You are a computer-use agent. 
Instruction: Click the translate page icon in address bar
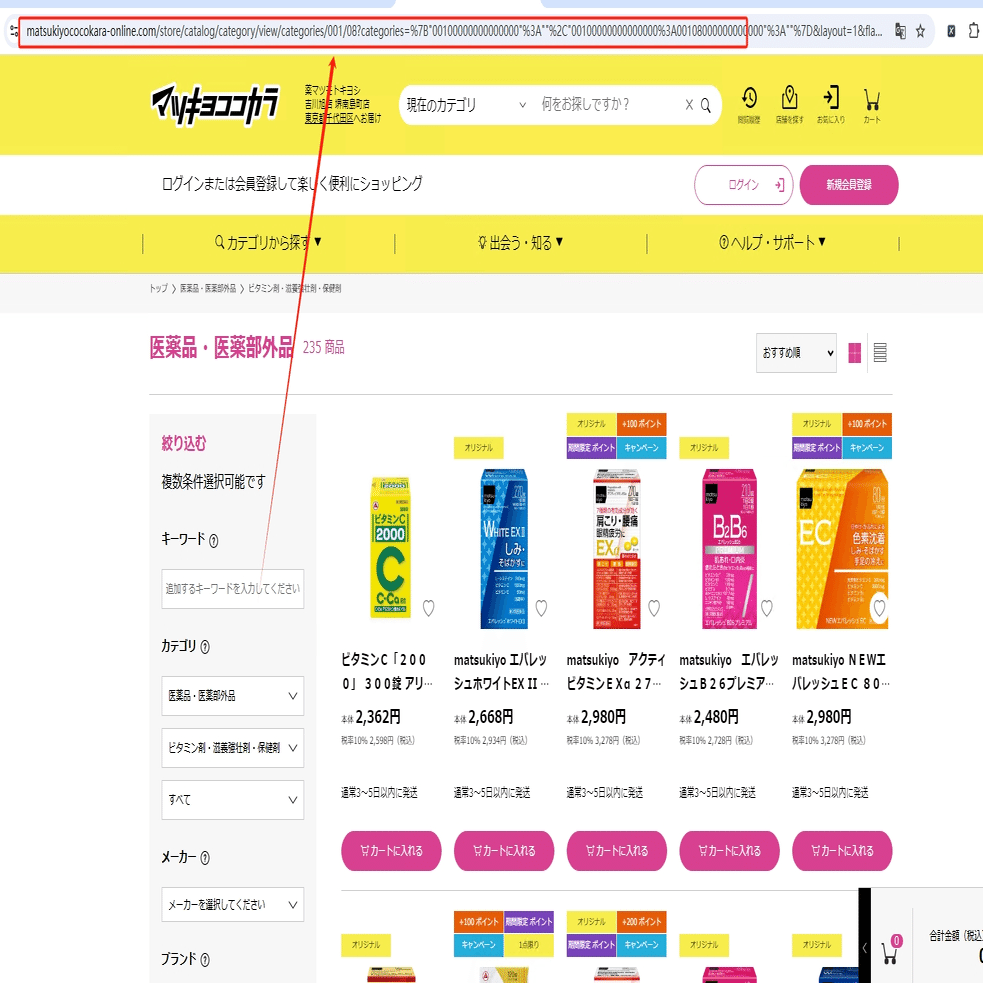coord(900,31)
